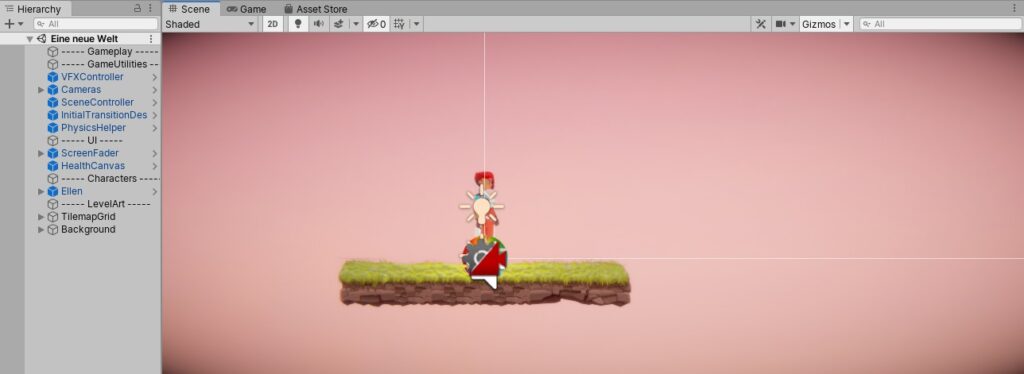Select the Hierarchy tab
Screen dimensions: 1024x374
click(33, 9)
